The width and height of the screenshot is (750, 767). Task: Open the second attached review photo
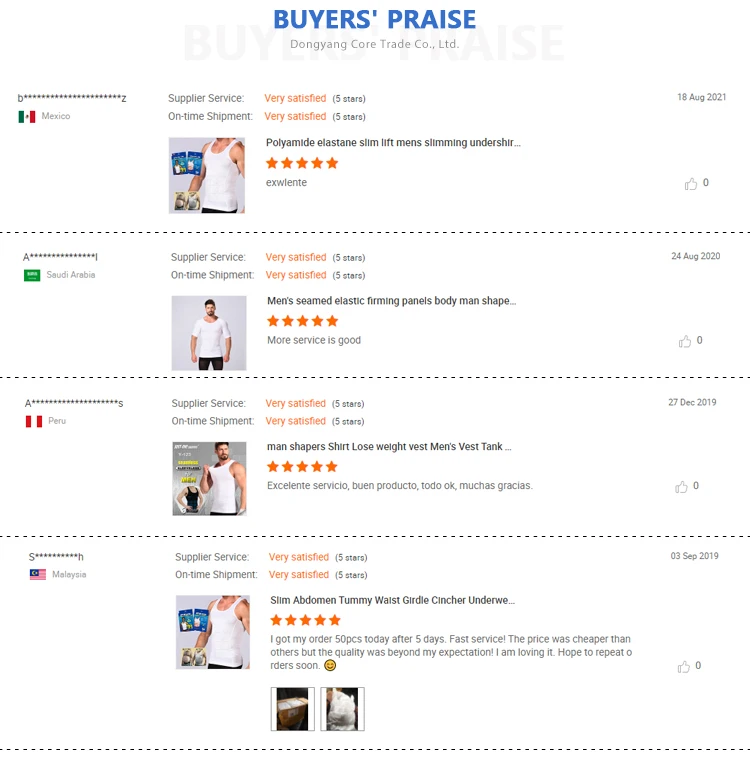[342, 709]
